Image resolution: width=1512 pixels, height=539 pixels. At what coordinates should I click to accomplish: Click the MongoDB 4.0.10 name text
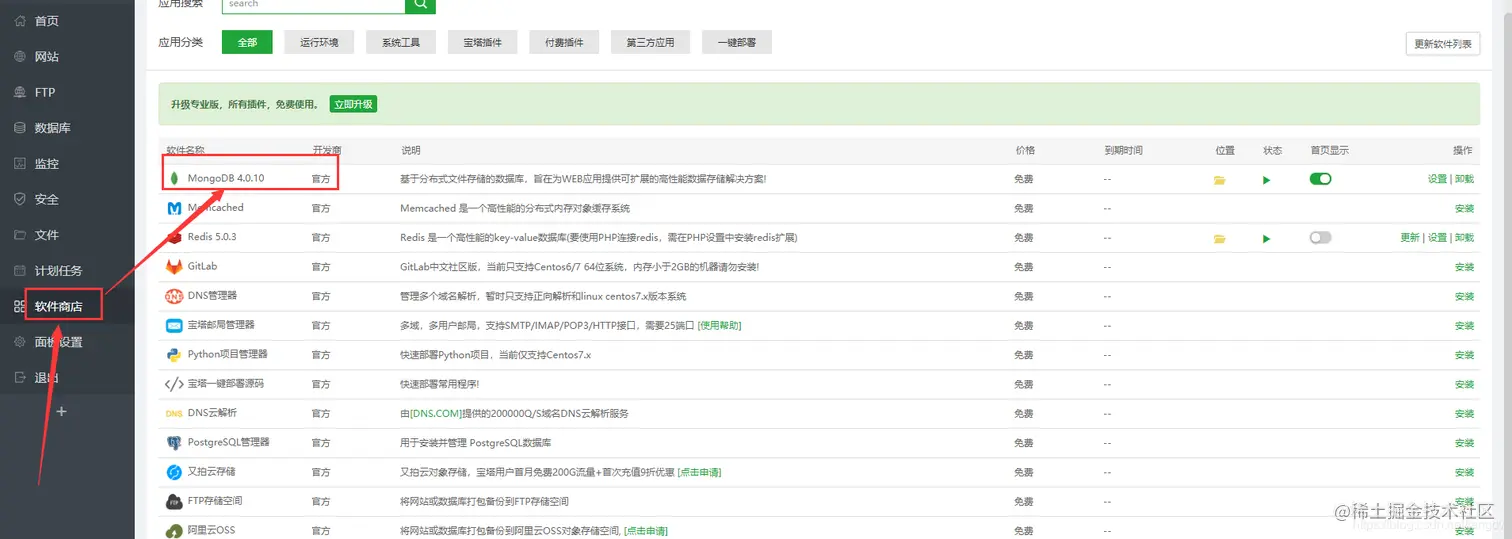(225, 179)
